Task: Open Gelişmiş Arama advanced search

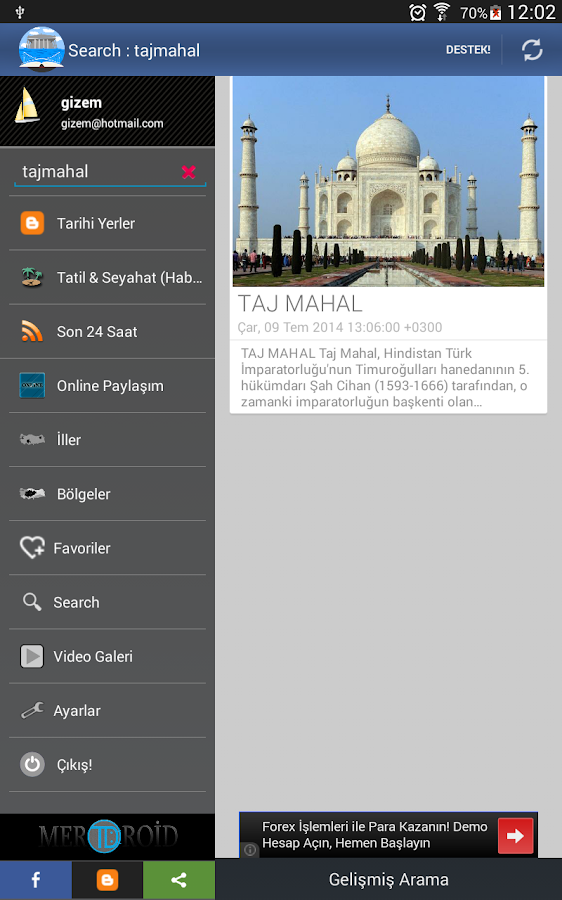Action: [389, 879]
